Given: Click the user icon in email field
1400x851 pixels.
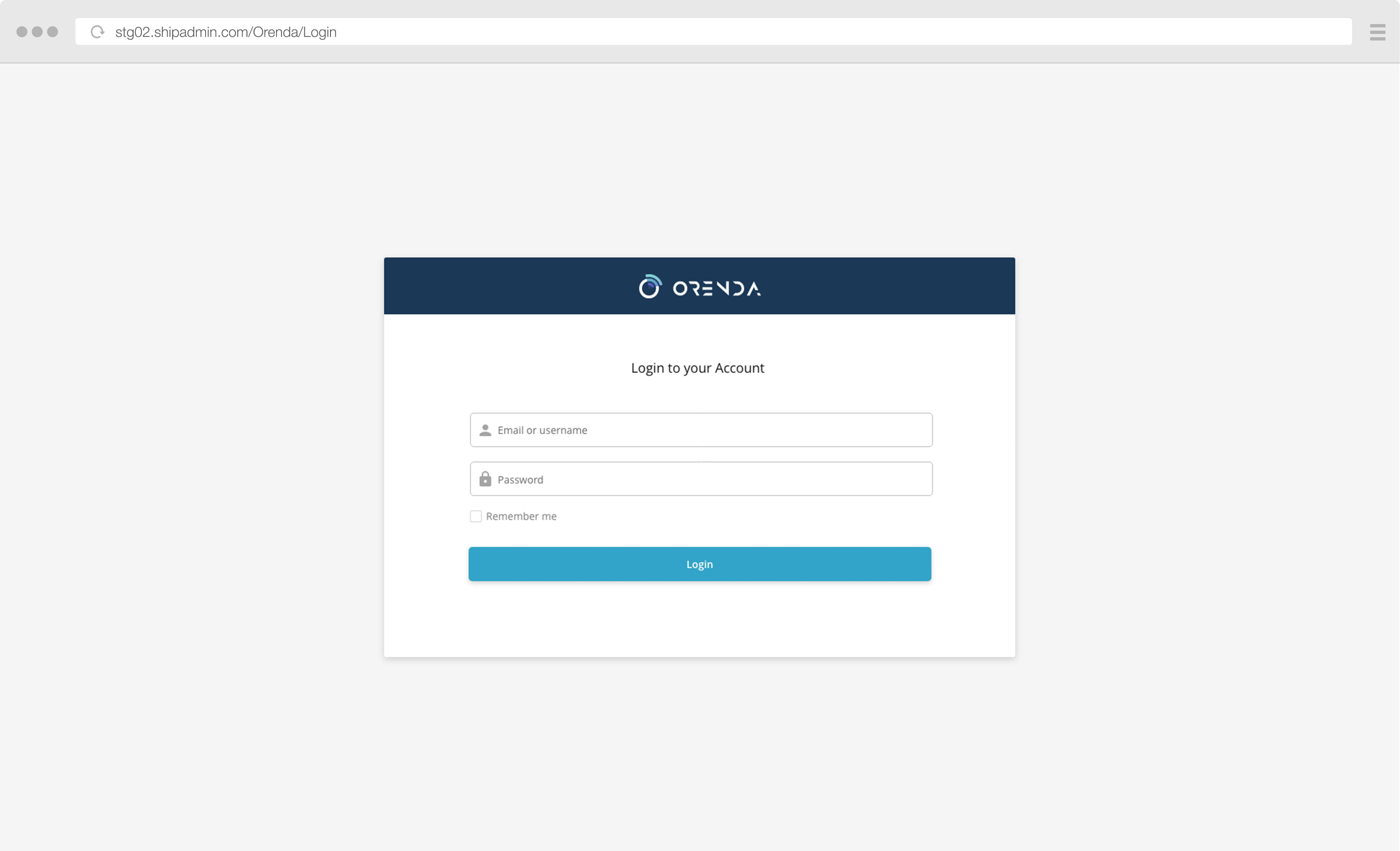Looking at the screenshot, I should pos(485,430).
